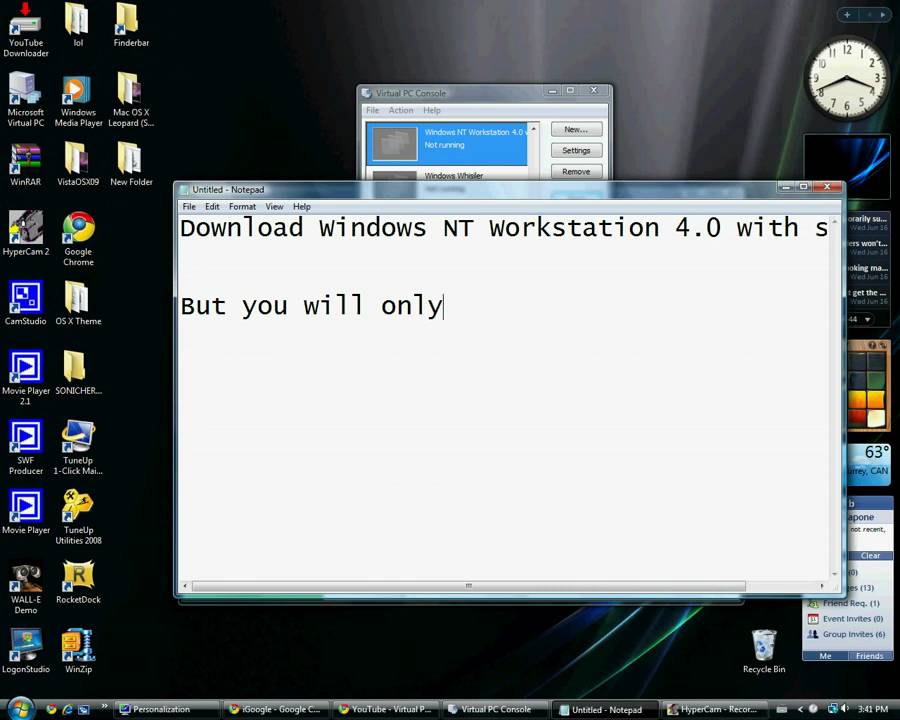
Task: Open Help menu in Virtual PC Console
Action: [432, 110]
